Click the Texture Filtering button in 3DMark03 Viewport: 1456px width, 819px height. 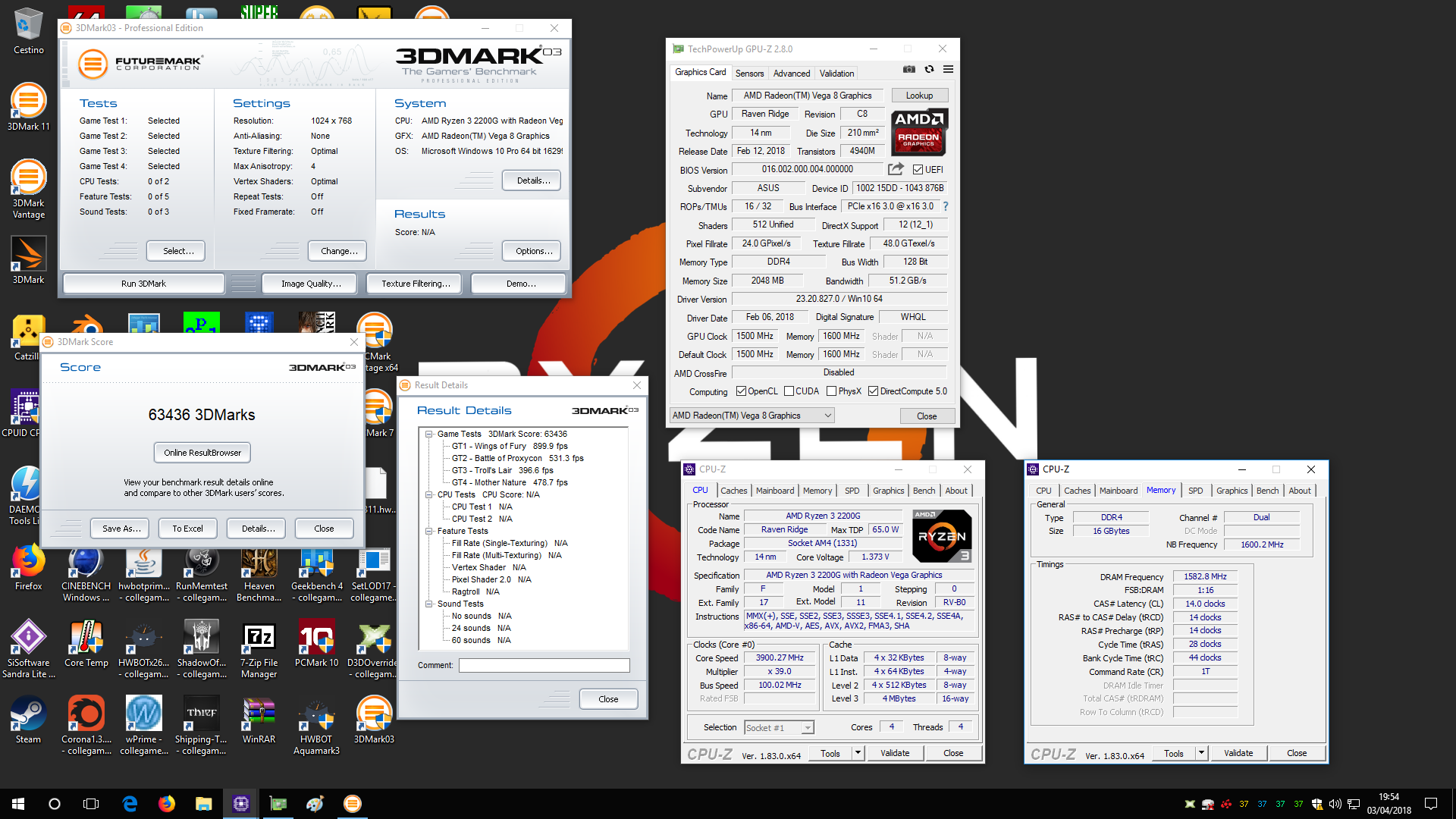[416, 284]
